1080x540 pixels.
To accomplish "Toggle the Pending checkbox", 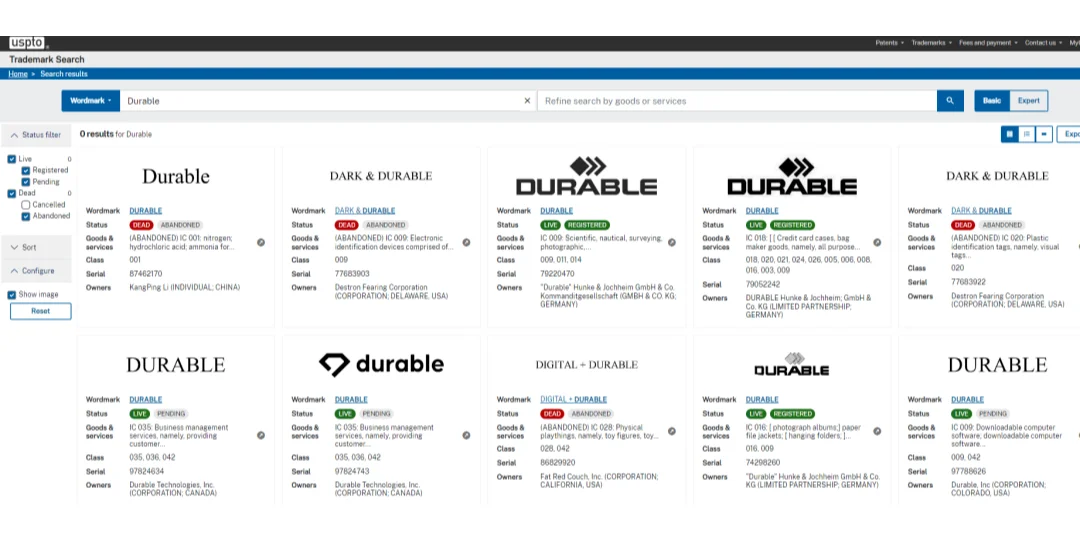I will pyautogui.click(x=25, y=182).
